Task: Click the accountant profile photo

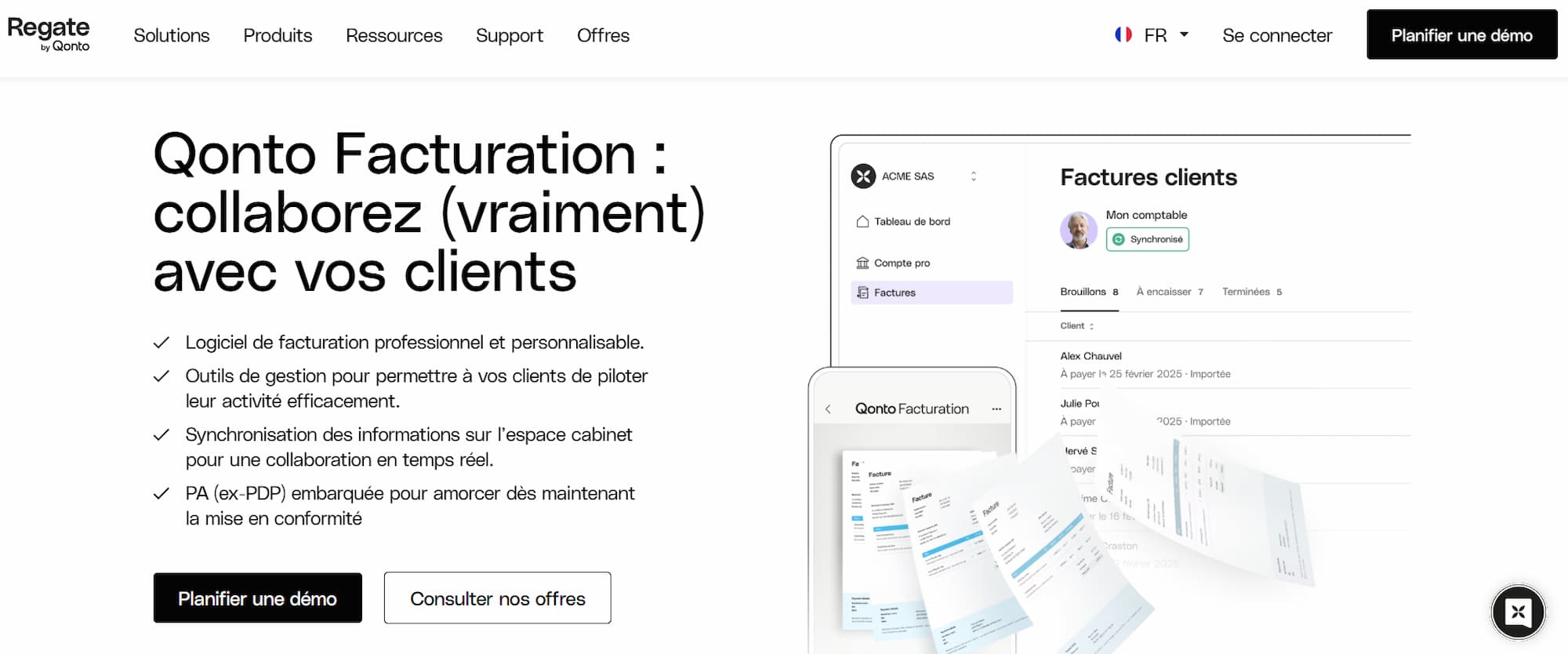Action: tap(1079, 230)
